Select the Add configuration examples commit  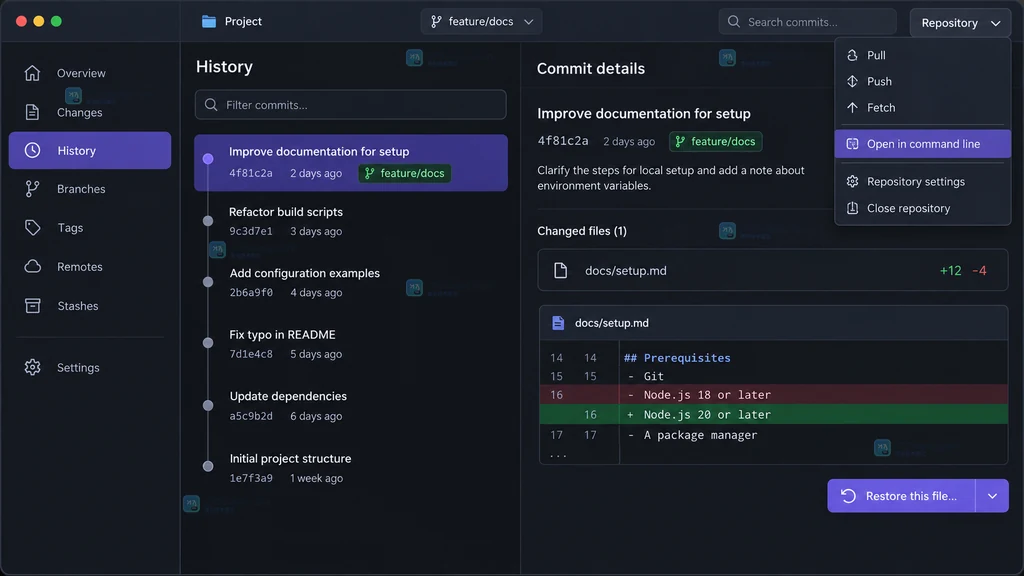point(351,282)
